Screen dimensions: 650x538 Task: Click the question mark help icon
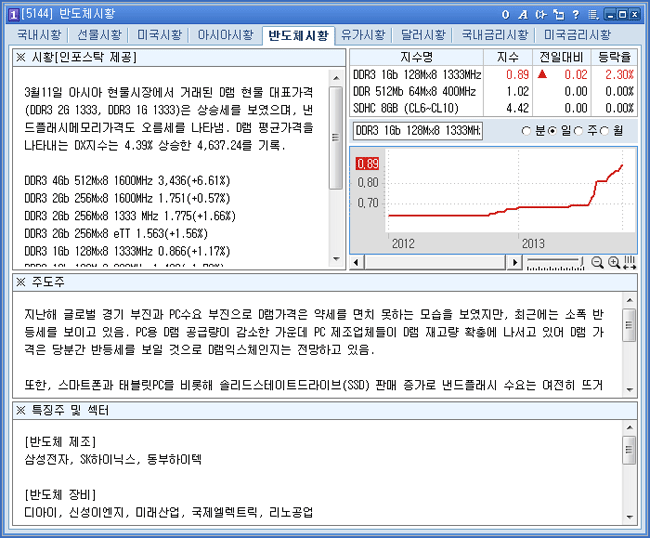coord(574,14)
